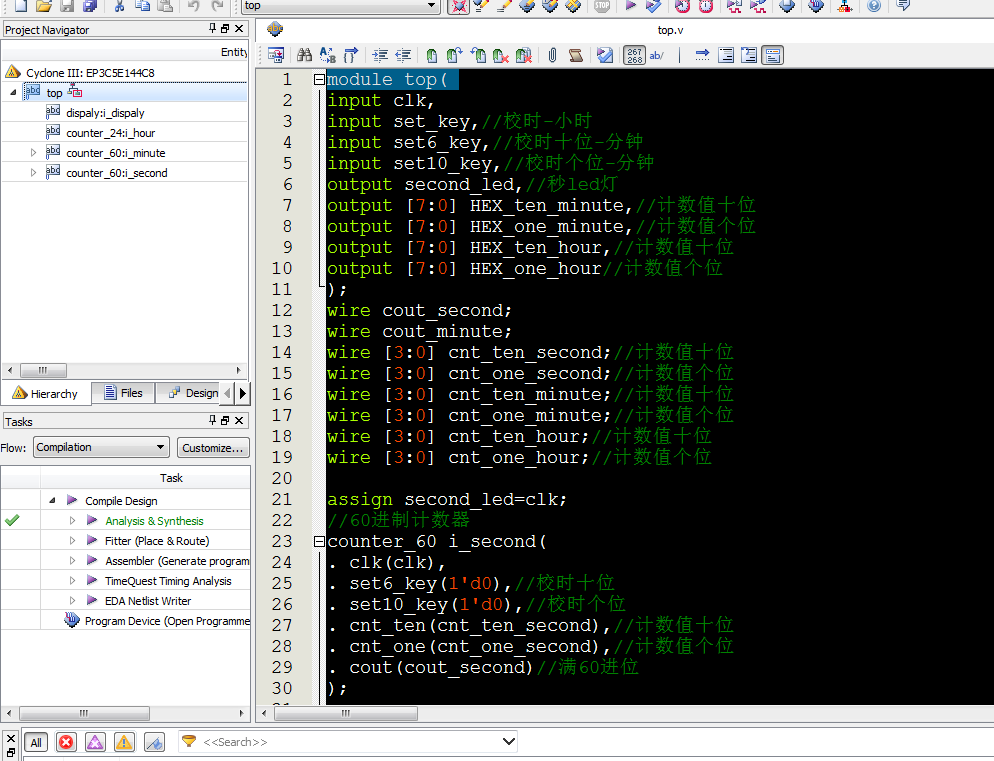
Task: Start Analysis & Synthesis toolbar icon
Action: (x=653, y=6)
